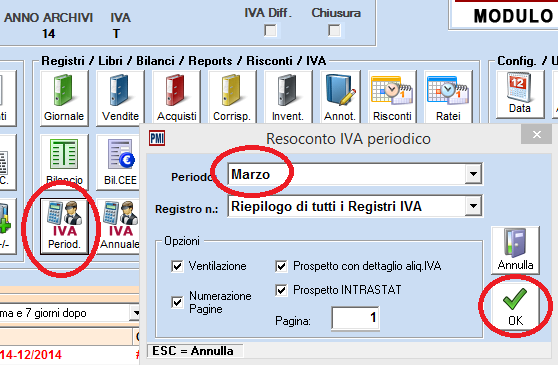Screen dimensions: 558x365
Task: Open the Ratei calendar icon
Action: [x=448, y=97]
